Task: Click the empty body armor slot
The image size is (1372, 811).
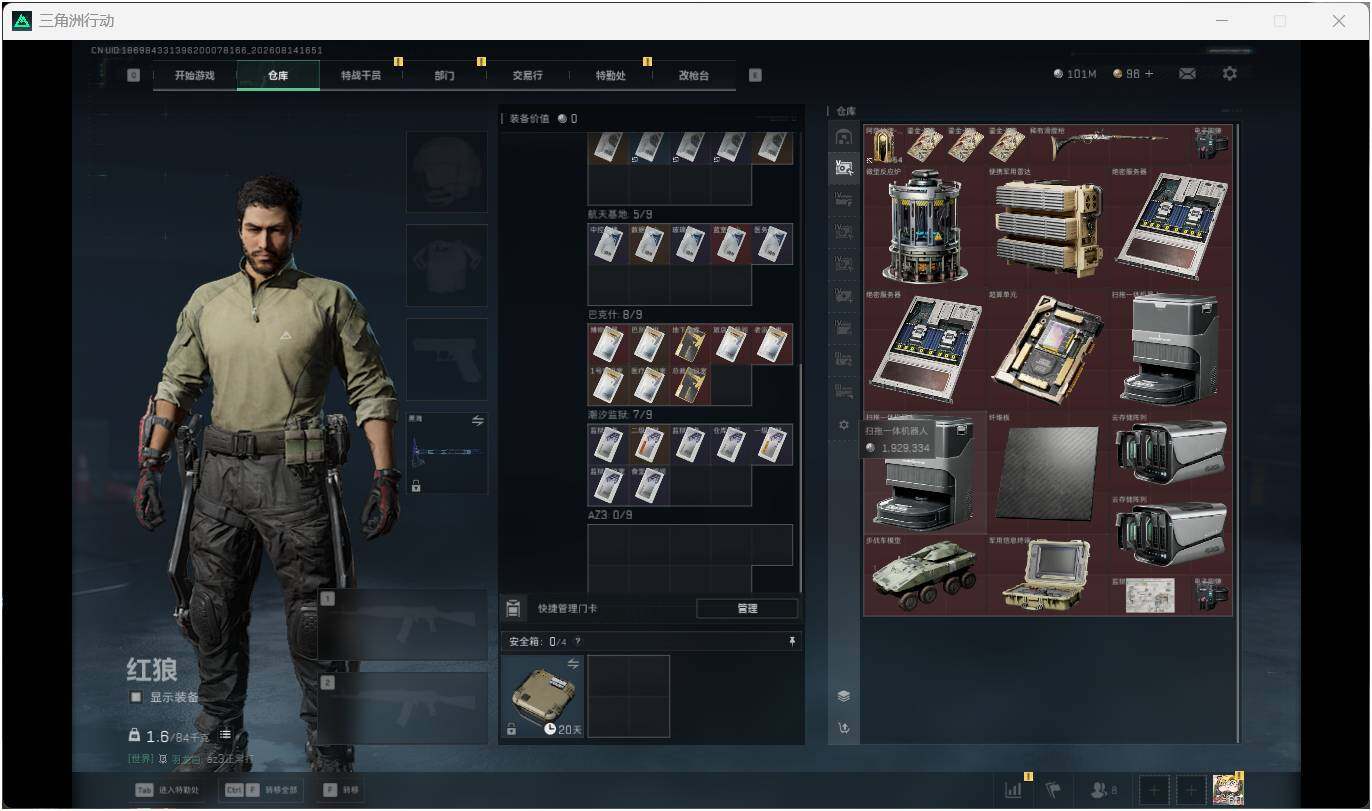Action: coord(447,265)
